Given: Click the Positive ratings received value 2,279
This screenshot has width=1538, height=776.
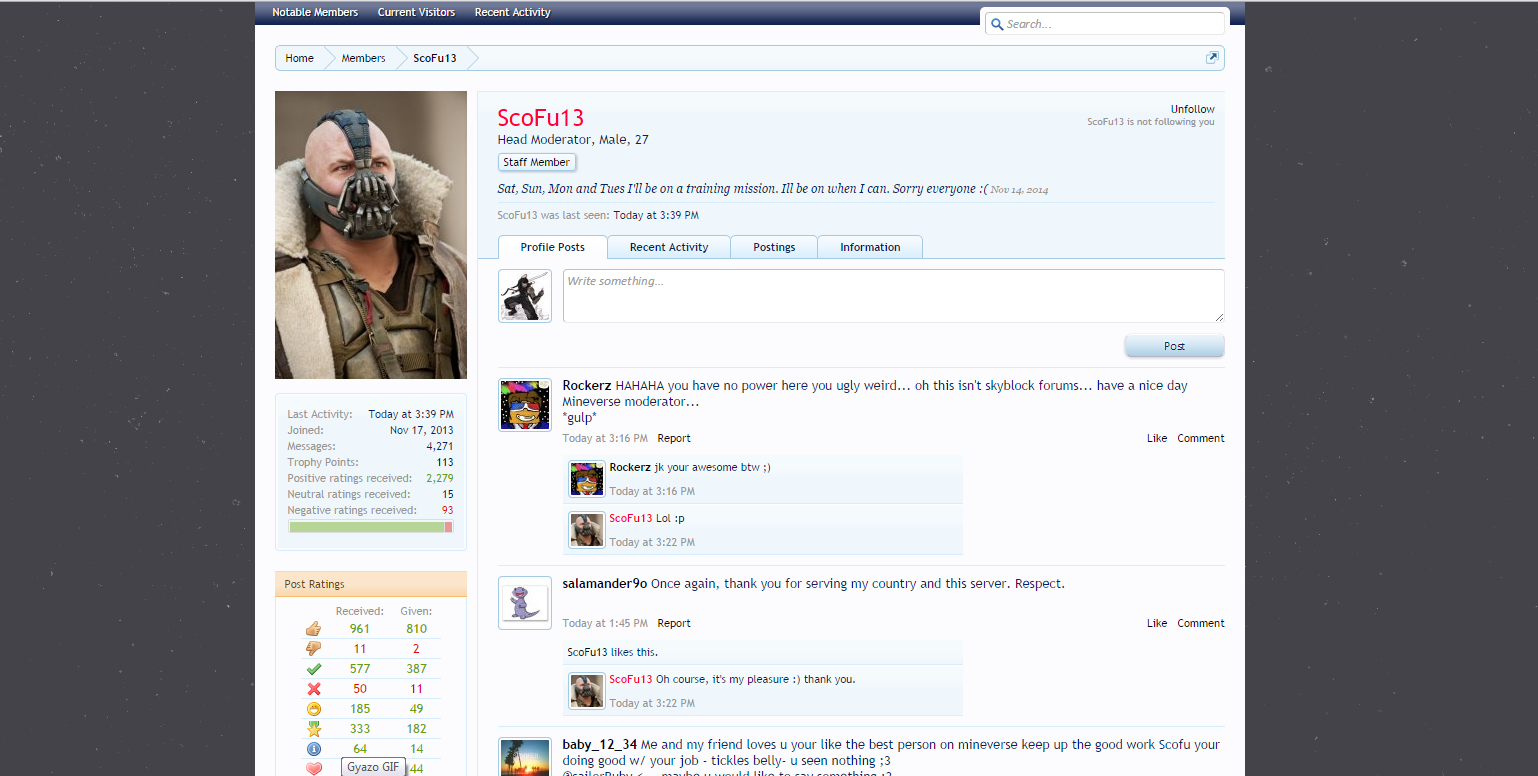Looking at the screenshot, I should pyautogui.click(x=440, y=478).
